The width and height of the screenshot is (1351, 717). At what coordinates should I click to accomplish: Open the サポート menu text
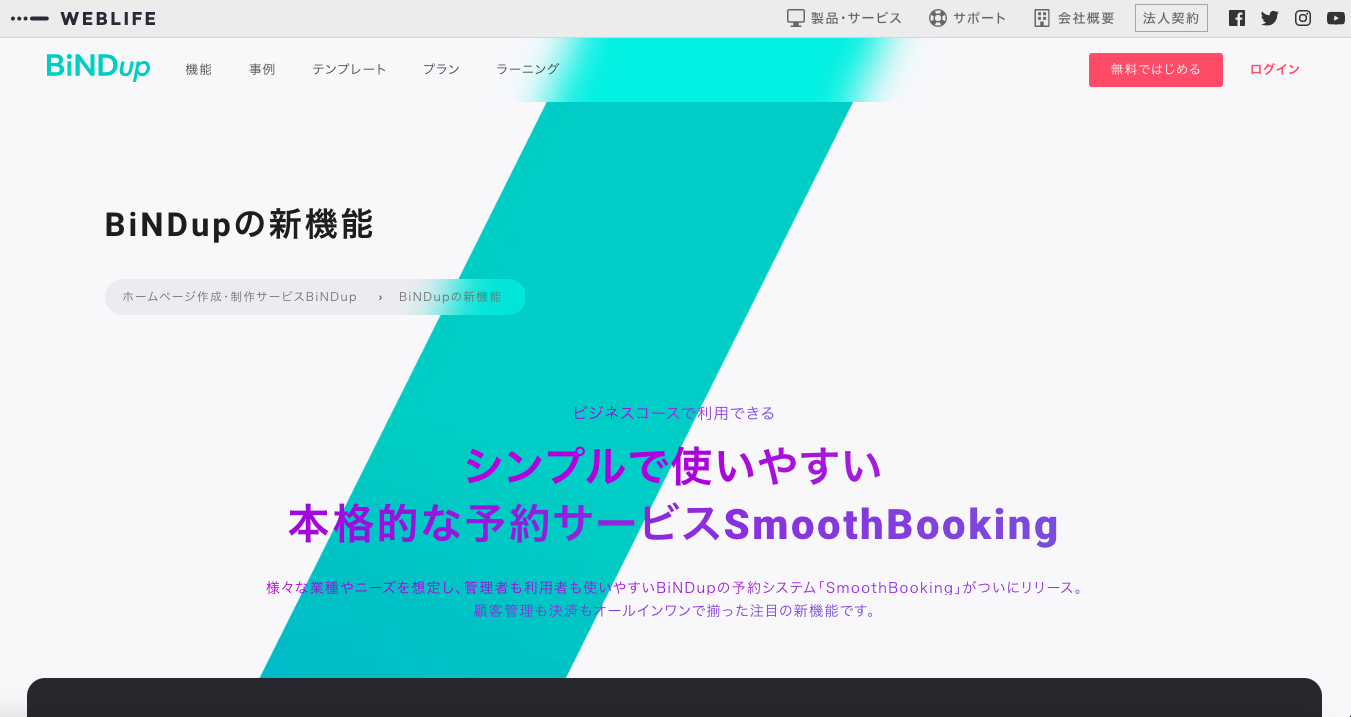point(980,18)
